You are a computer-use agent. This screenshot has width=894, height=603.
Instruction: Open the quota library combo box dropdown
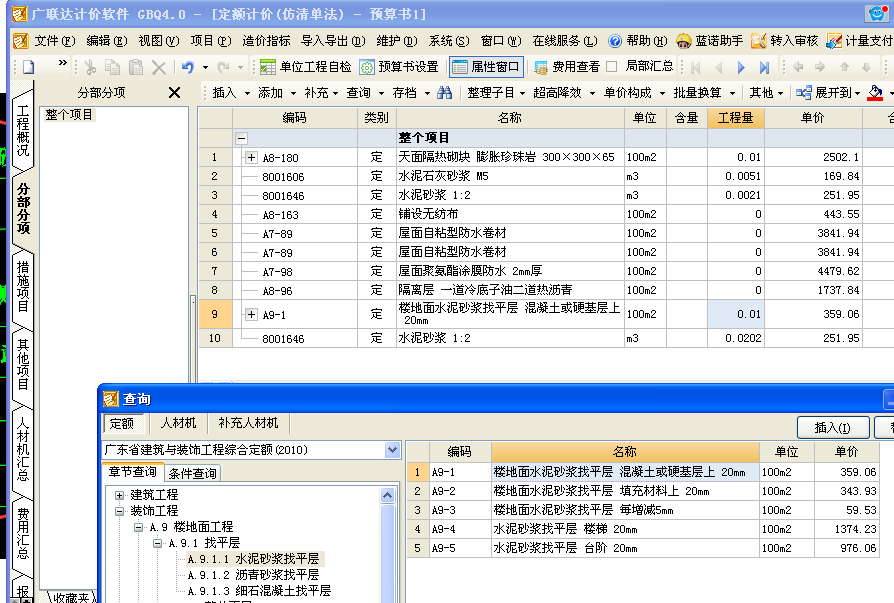[x=392, y=450]
